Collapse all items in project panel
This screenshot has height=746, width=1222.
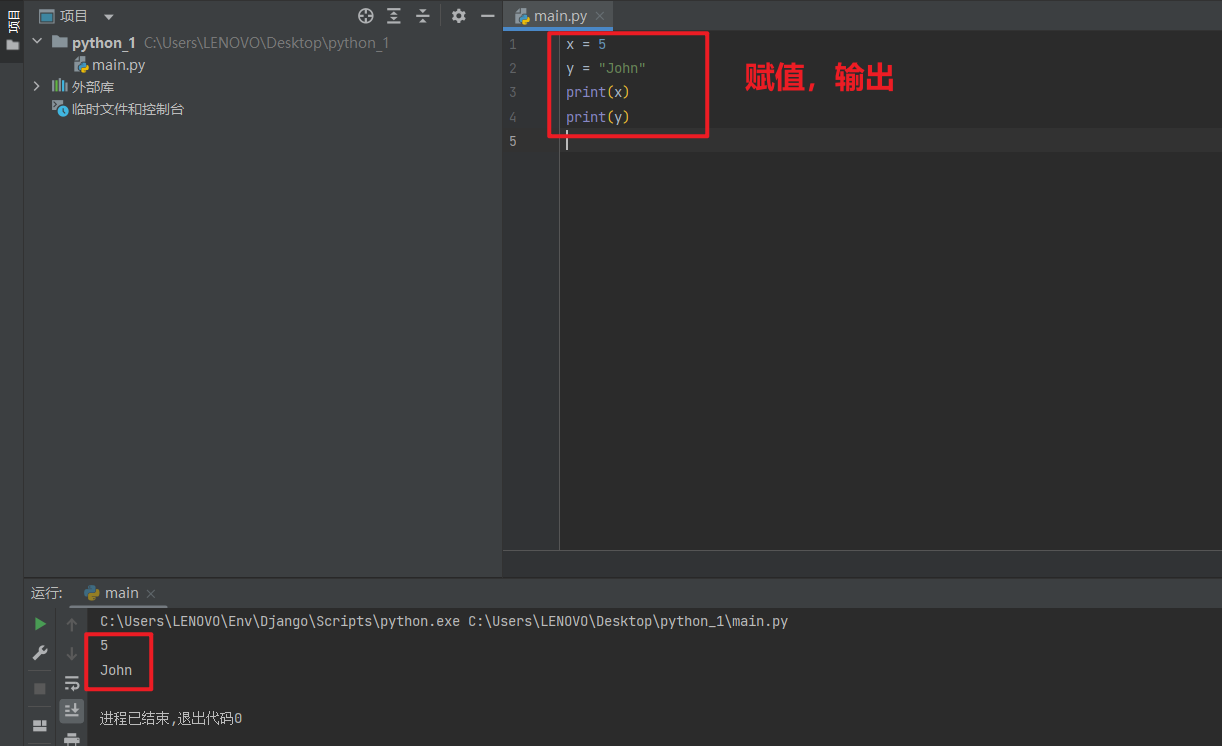[x=423, y=16]
